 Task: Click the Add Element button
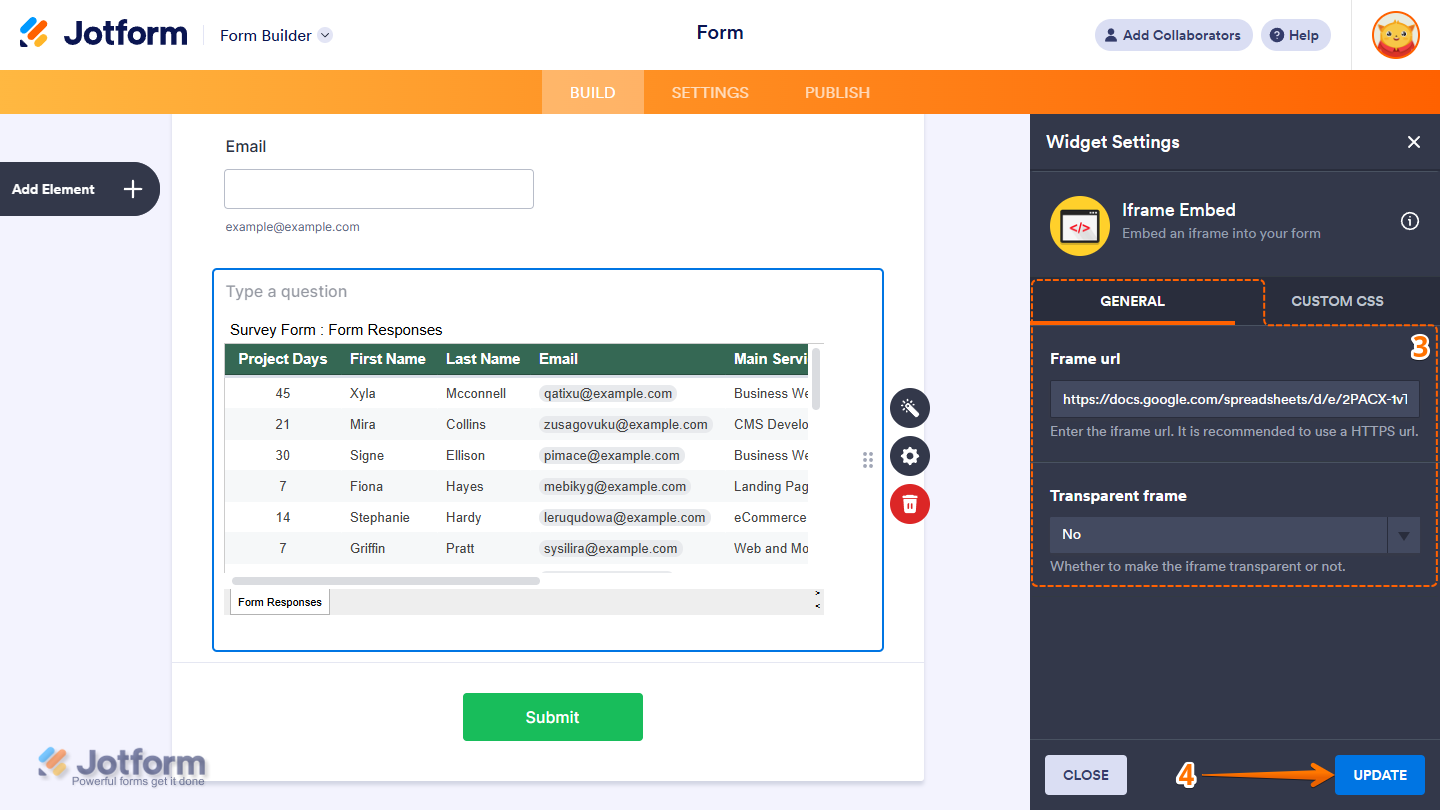(x=78, y=189)
